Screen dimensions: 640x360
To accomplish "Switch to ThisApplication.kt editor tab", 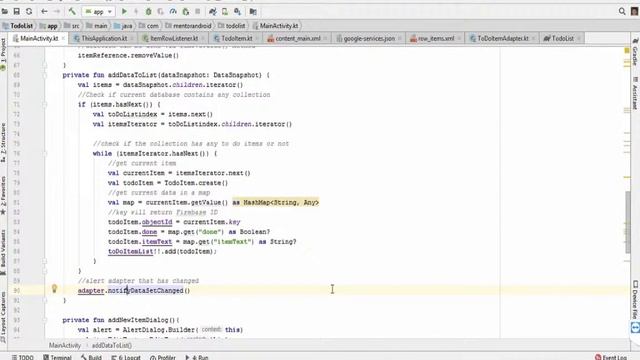I will click(104, 38).
